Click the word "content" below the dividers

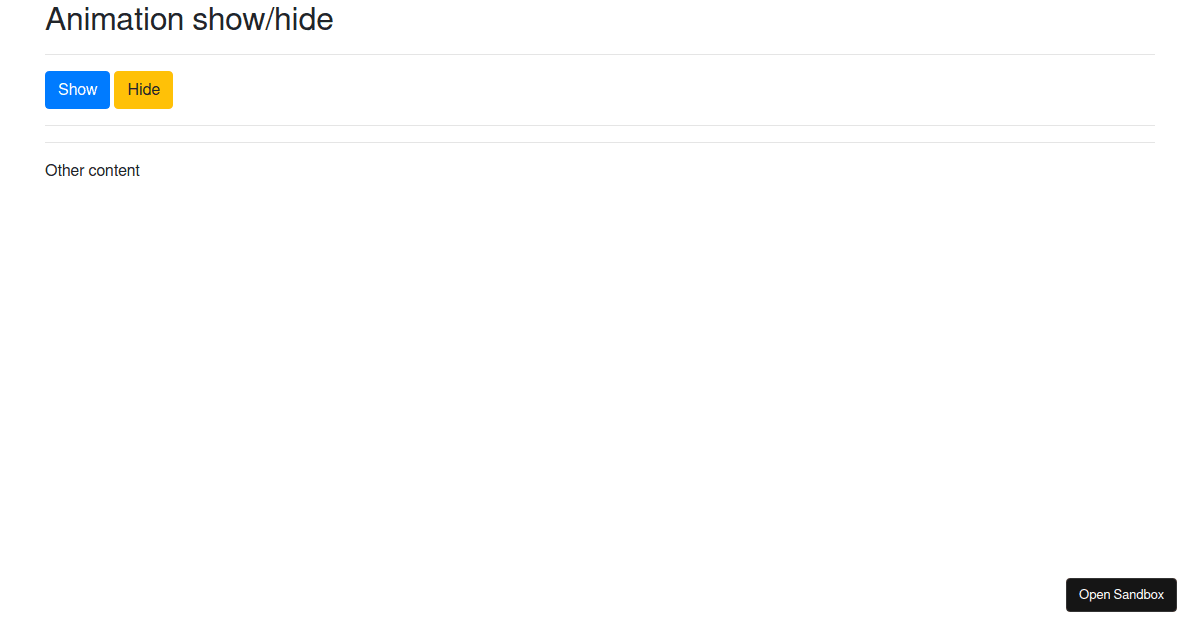pos(114,170)
